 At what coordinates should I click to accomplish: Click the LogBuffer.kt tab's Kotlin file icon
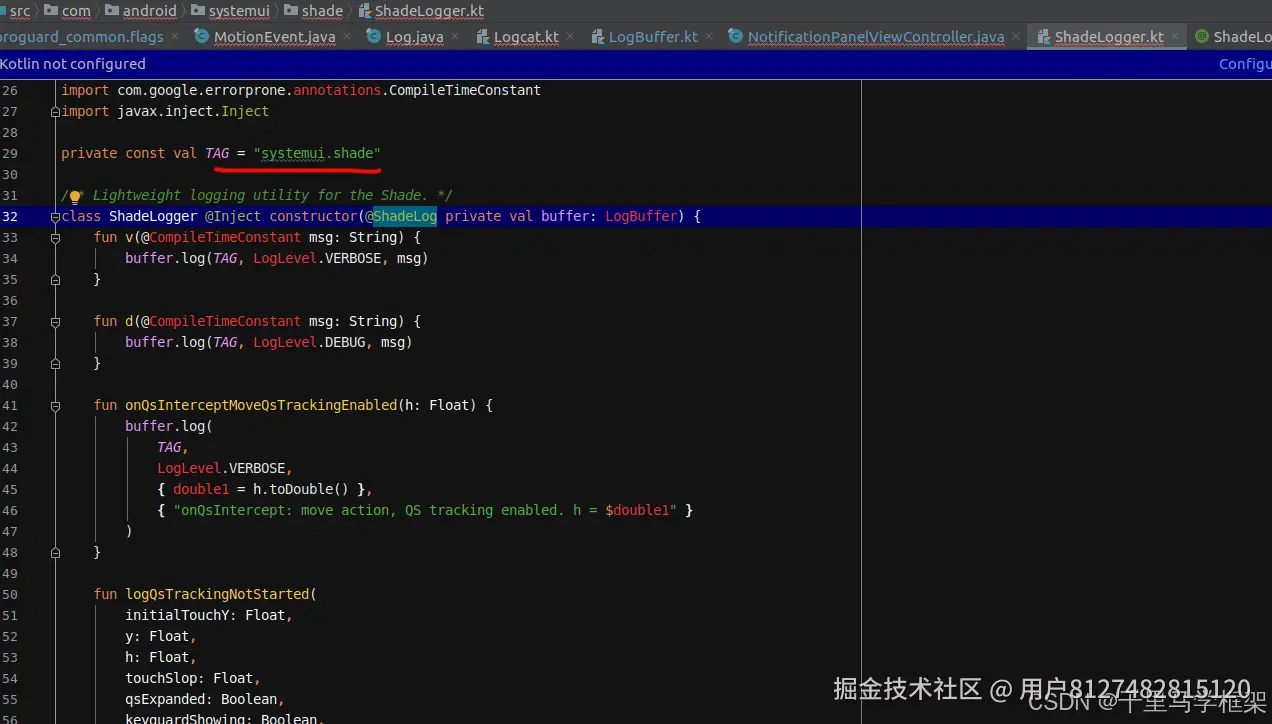click(597, 37)
